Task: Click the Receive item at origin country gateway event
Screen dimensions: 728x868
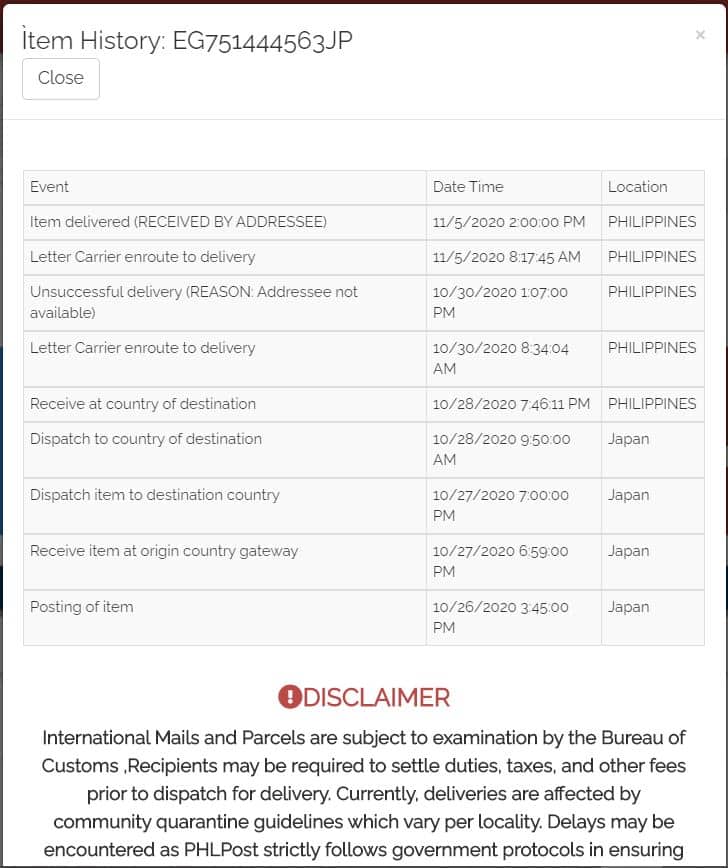Action: (164, 551)
